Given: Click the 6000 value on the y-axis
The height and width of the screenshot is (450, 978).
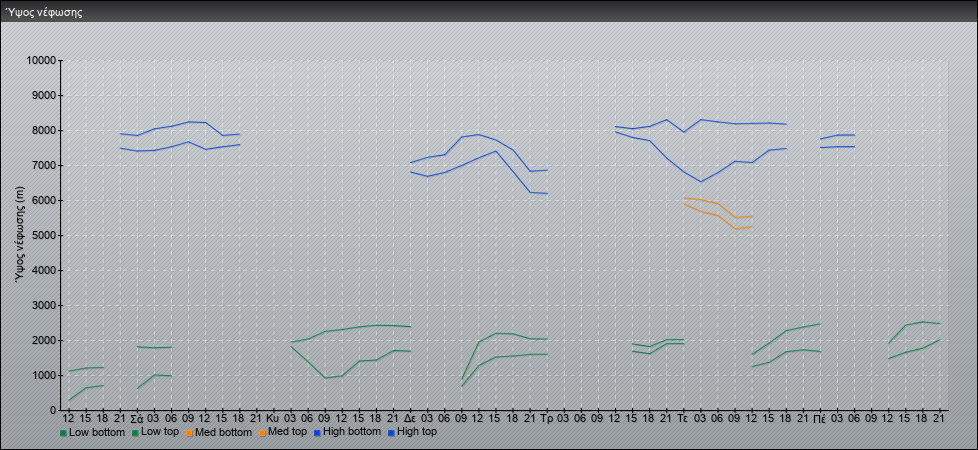Looking at the screenshot, I should click(44, 200).
